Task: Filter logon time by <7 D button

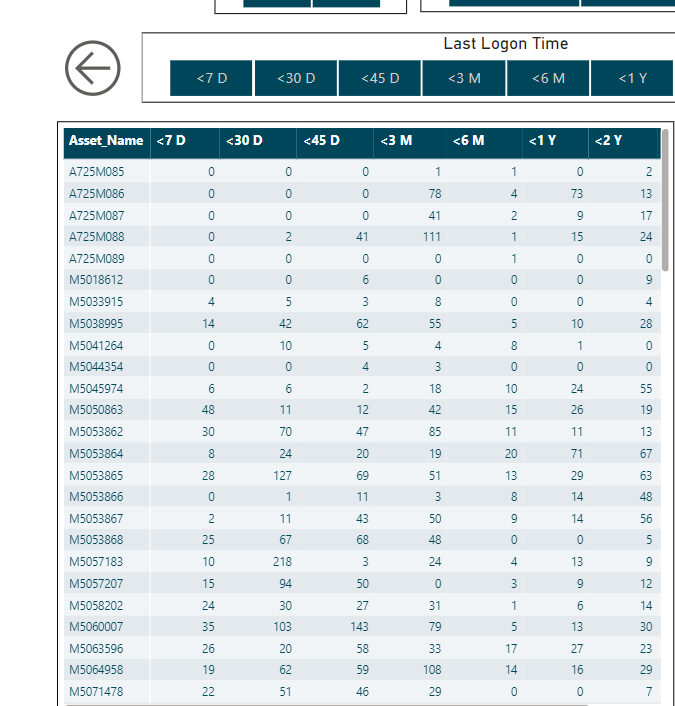Action: [211, 78]
